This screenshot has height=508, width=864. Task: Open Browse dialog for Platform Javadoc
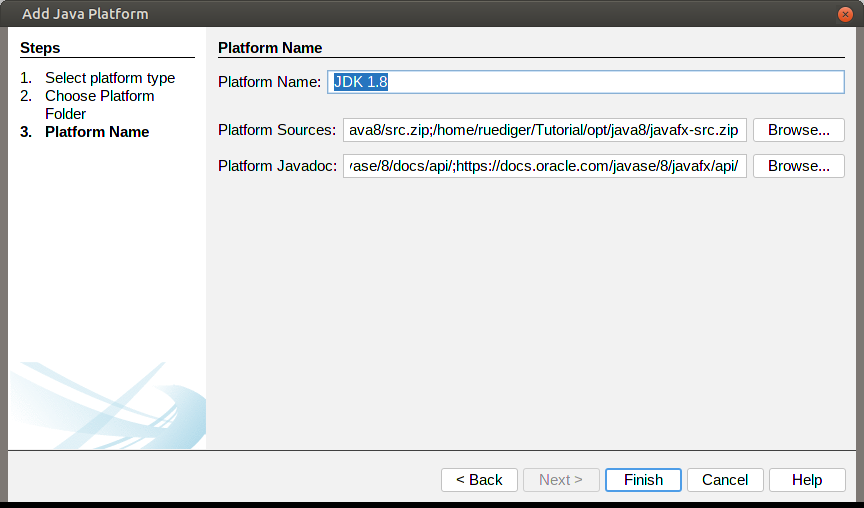[x=798, y=166]
